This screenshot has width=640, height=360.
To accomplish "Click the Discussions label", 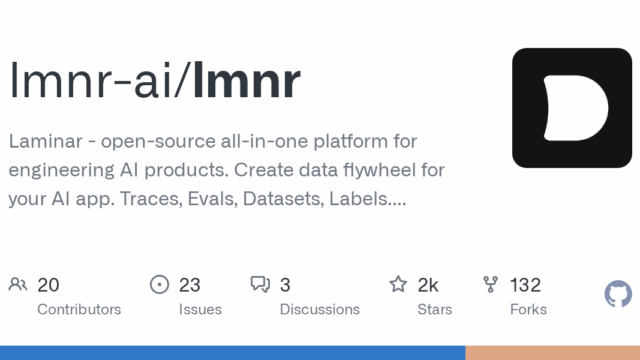I will (x=320, y=309).
